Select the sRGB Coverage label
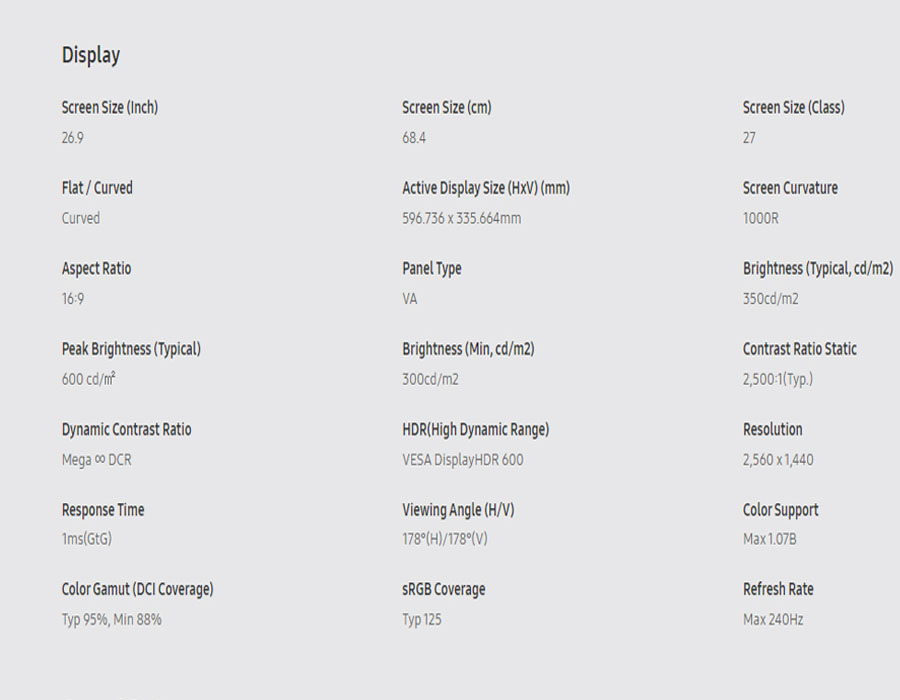 tap(443, 589)
